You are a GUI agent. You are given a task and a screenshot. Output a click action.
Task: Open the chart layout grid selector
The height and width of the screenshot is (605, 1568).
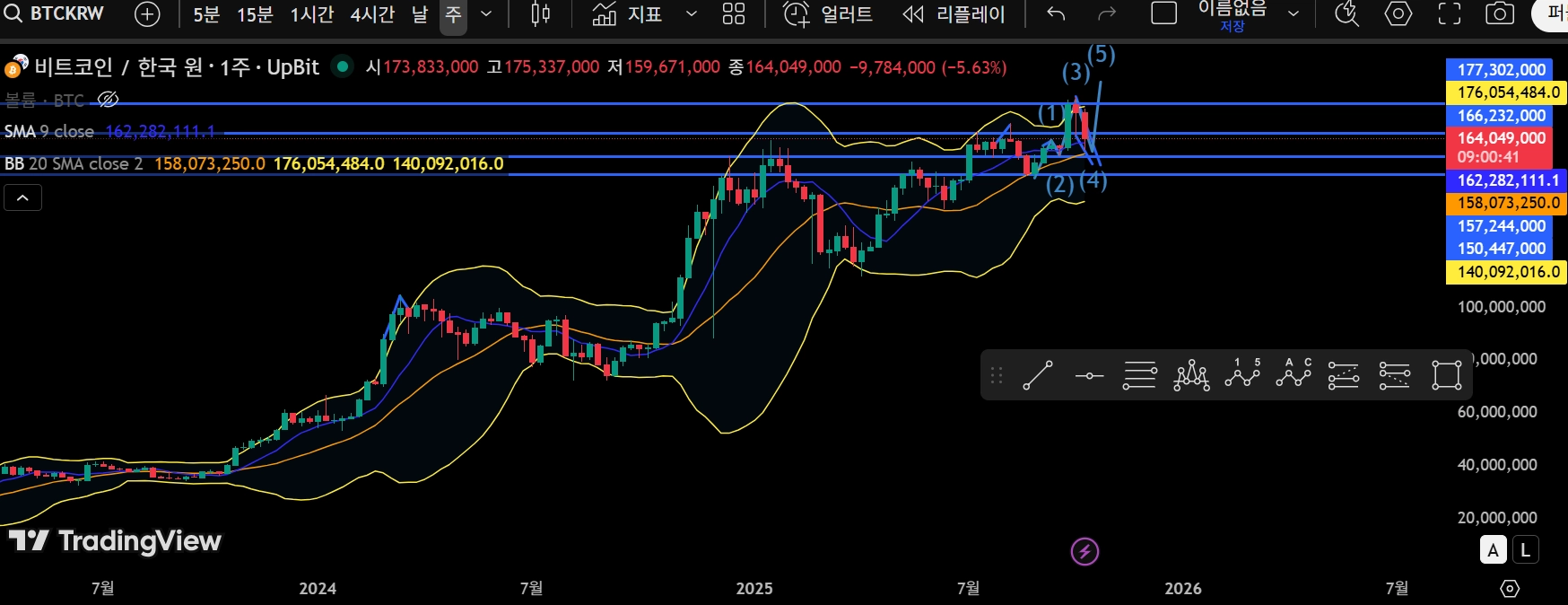click(x=734, y=14)
